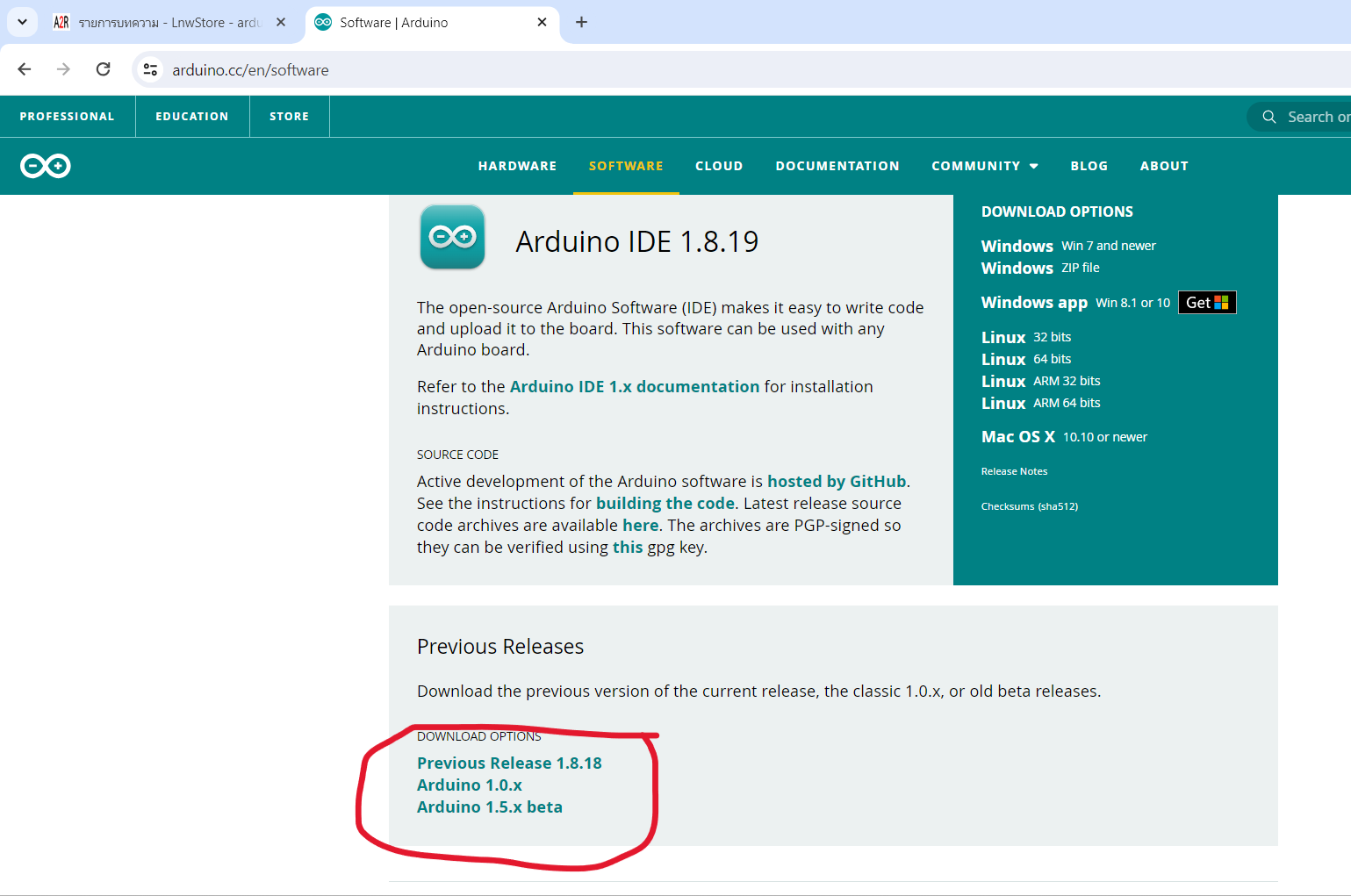Open the ABOUT page
Viewport: 1351px width, 896px height.
click(x=1164, y=166)
